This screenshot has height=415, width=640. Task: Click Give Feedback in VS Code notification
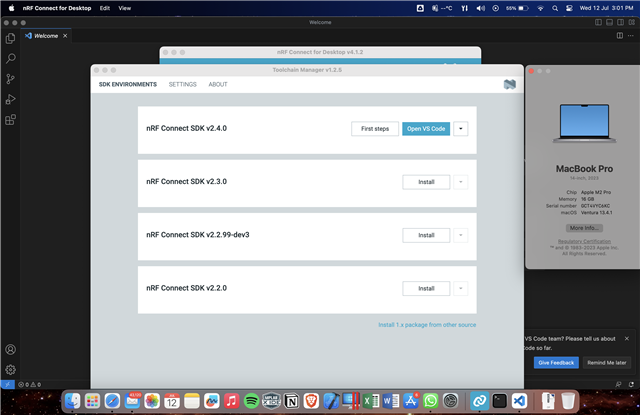point(556,363)
